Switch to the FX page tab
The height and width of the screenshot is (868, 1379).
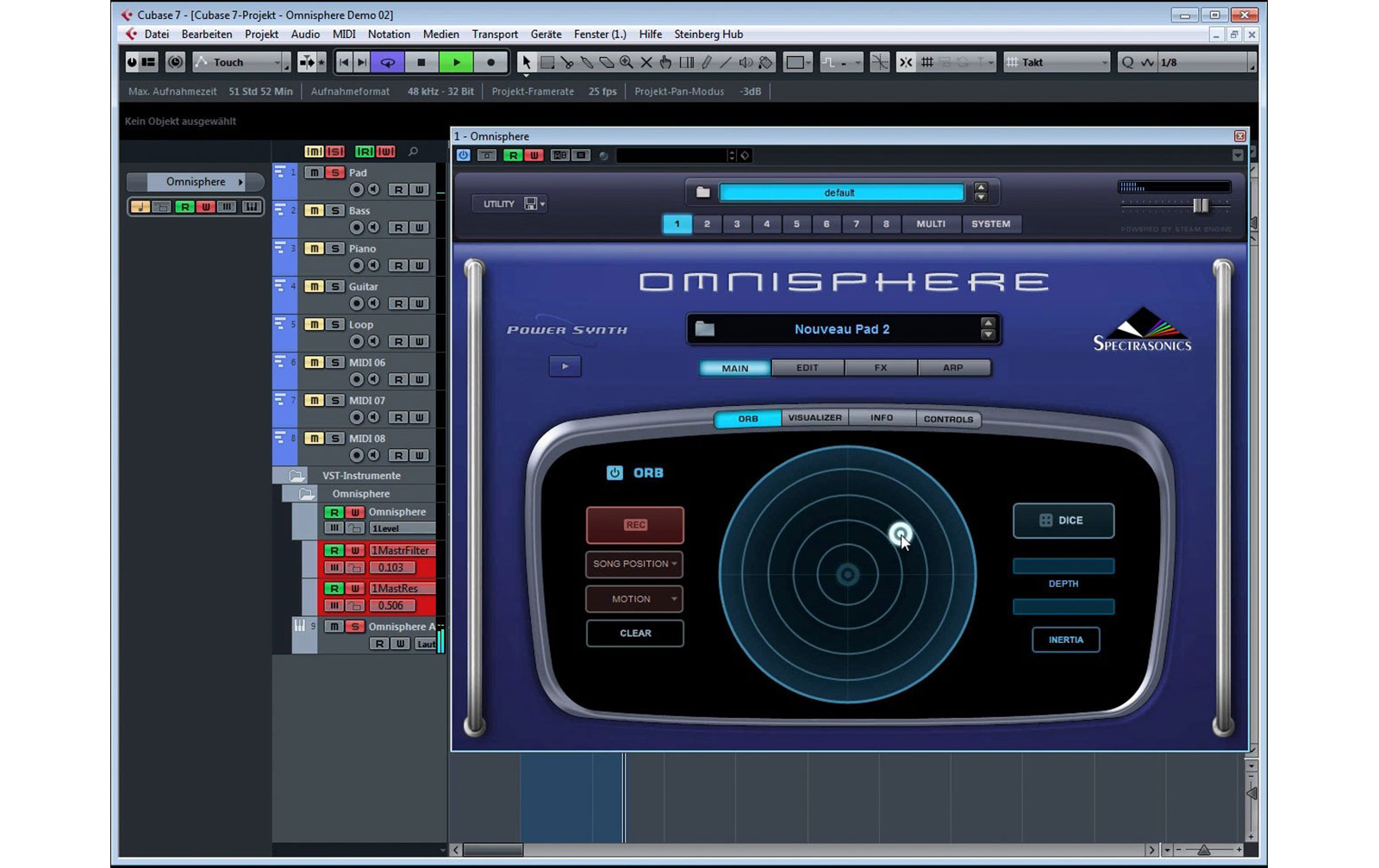coord(881,368)
